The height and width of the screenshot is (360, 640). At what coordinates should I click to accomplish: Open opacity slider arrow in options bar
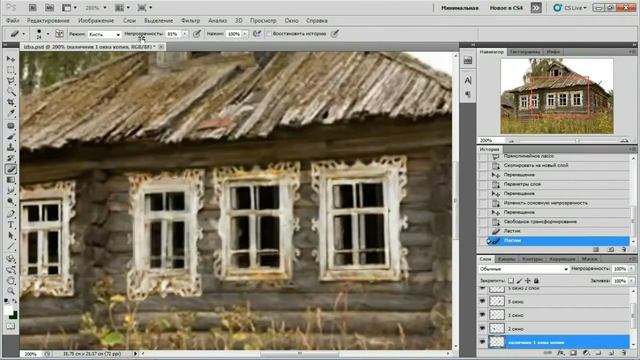pyautogui.click(x=185, y=34)
